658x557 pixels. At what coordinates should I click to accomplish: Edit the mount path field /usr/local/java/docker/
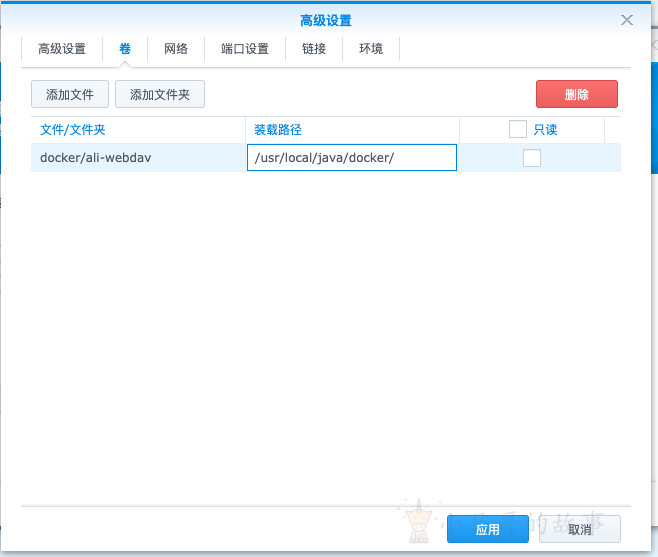(x=352, y=157)
